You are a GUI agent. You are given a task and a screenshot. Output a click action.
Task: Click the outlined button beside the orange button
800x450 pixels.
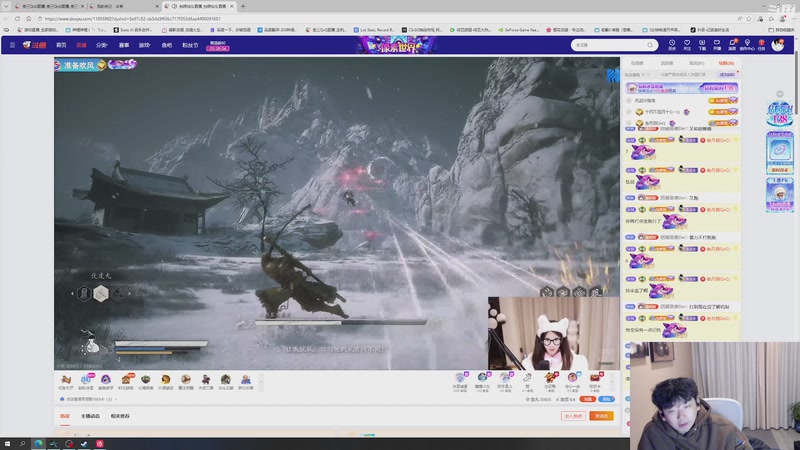[x=573, y=416]
